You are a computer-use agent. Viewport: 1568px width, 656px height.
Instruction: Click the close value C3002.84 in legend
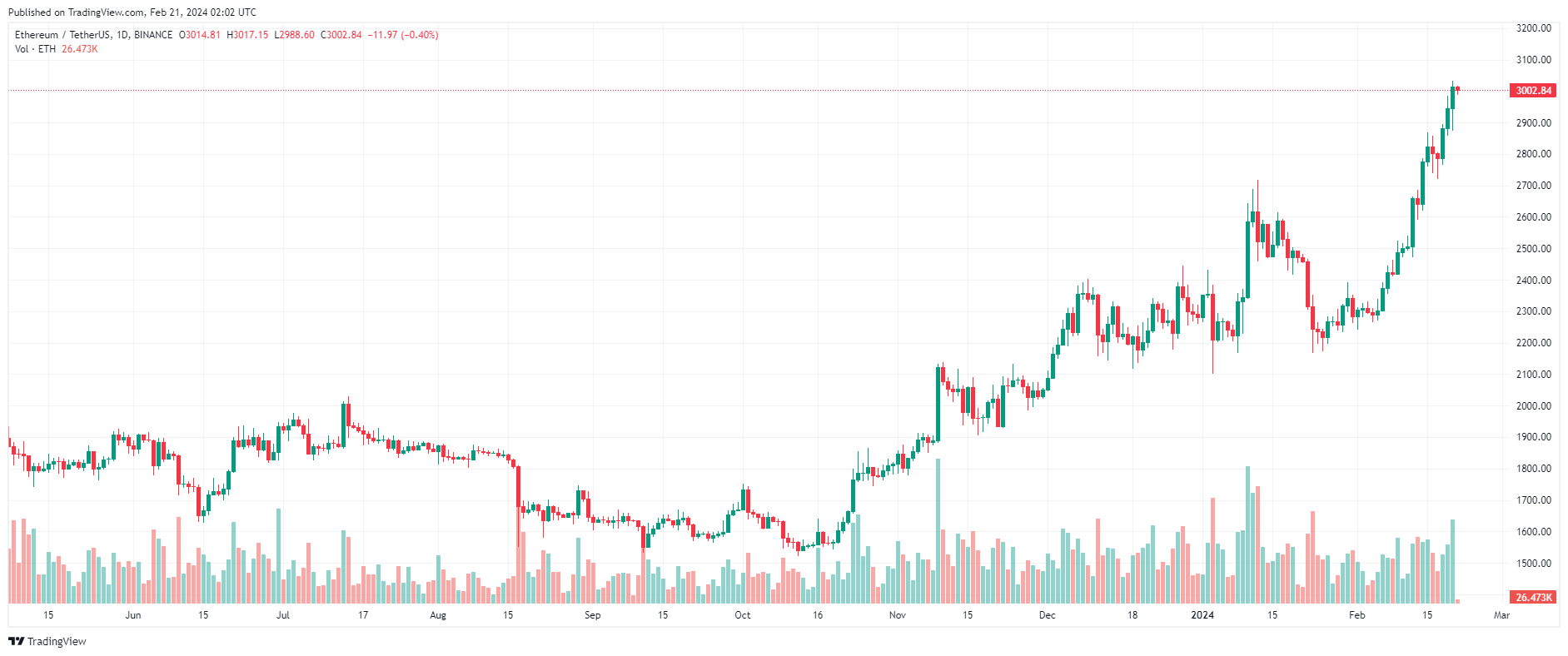341,35
